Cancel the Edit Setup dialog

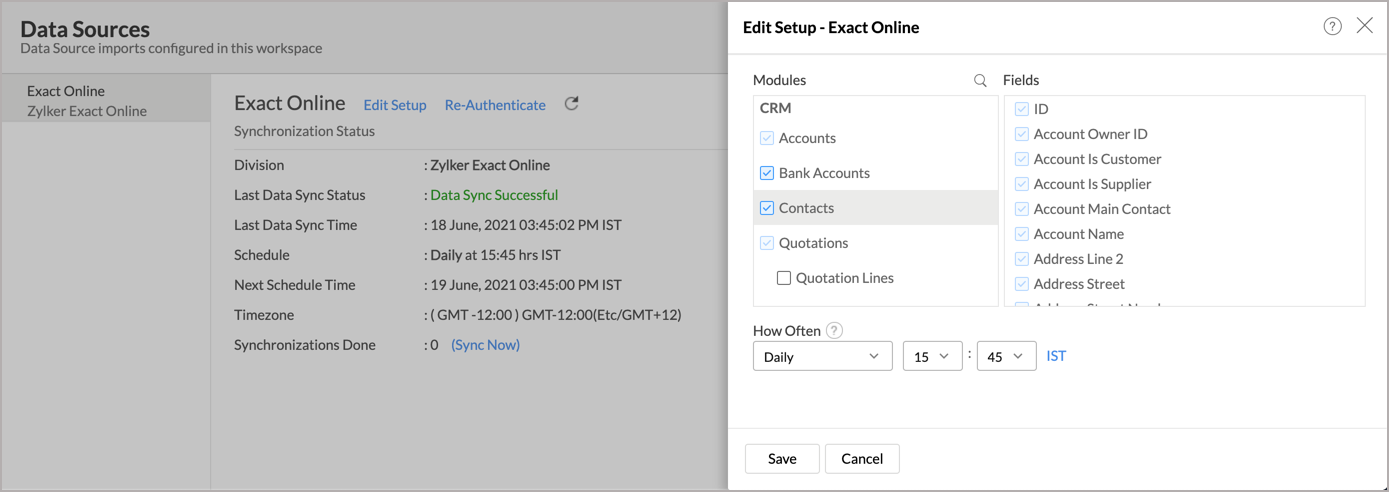pos(862,459)
